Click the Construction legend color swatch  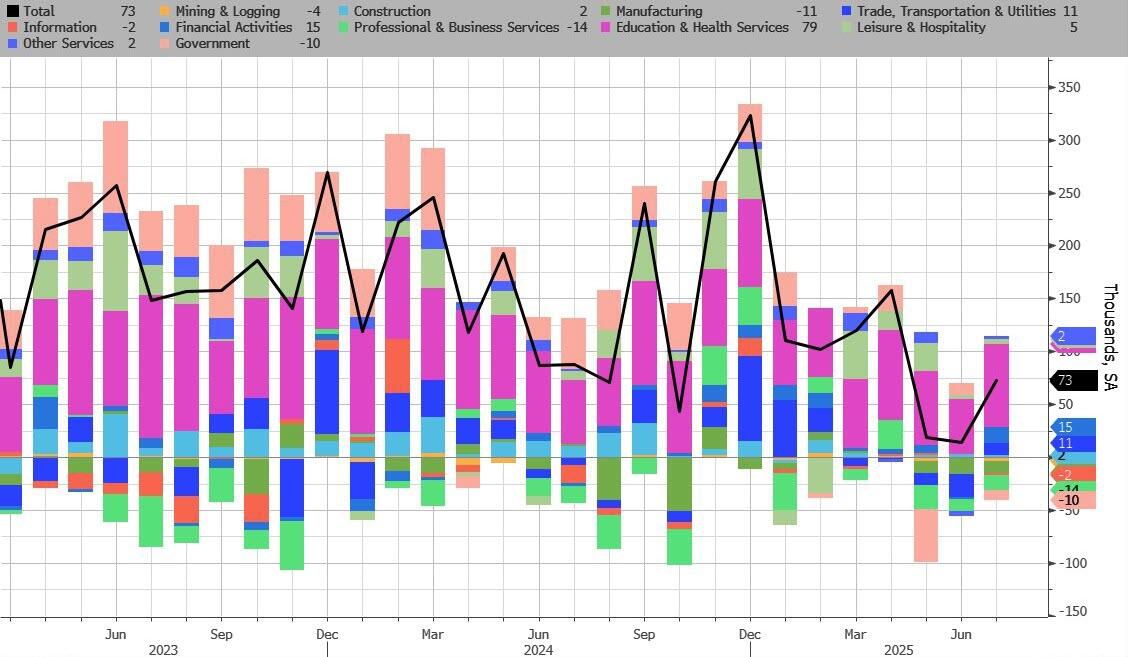click(343, 12)
